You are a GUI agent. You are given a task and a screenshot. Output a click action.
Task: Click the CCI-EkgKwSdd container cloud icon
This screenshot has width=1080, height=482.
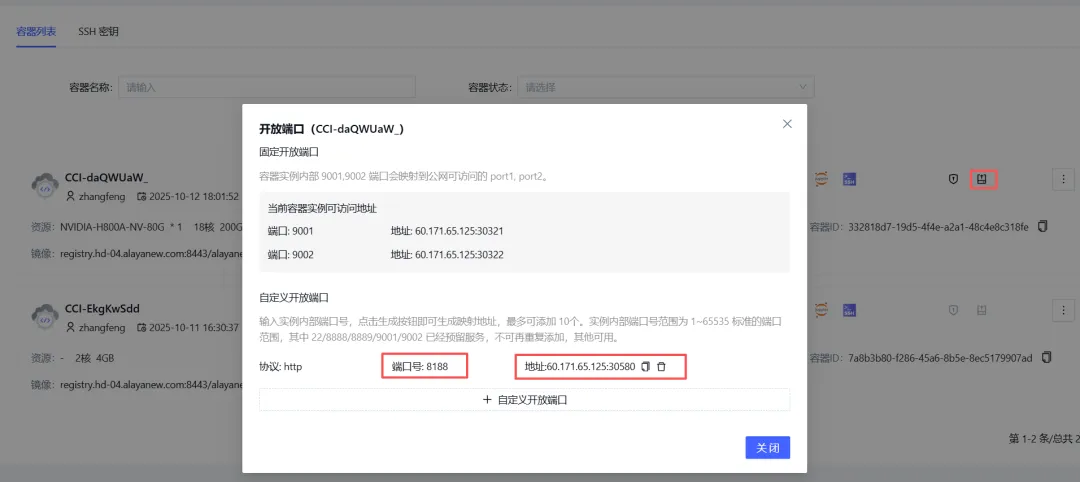pos(45,317)
